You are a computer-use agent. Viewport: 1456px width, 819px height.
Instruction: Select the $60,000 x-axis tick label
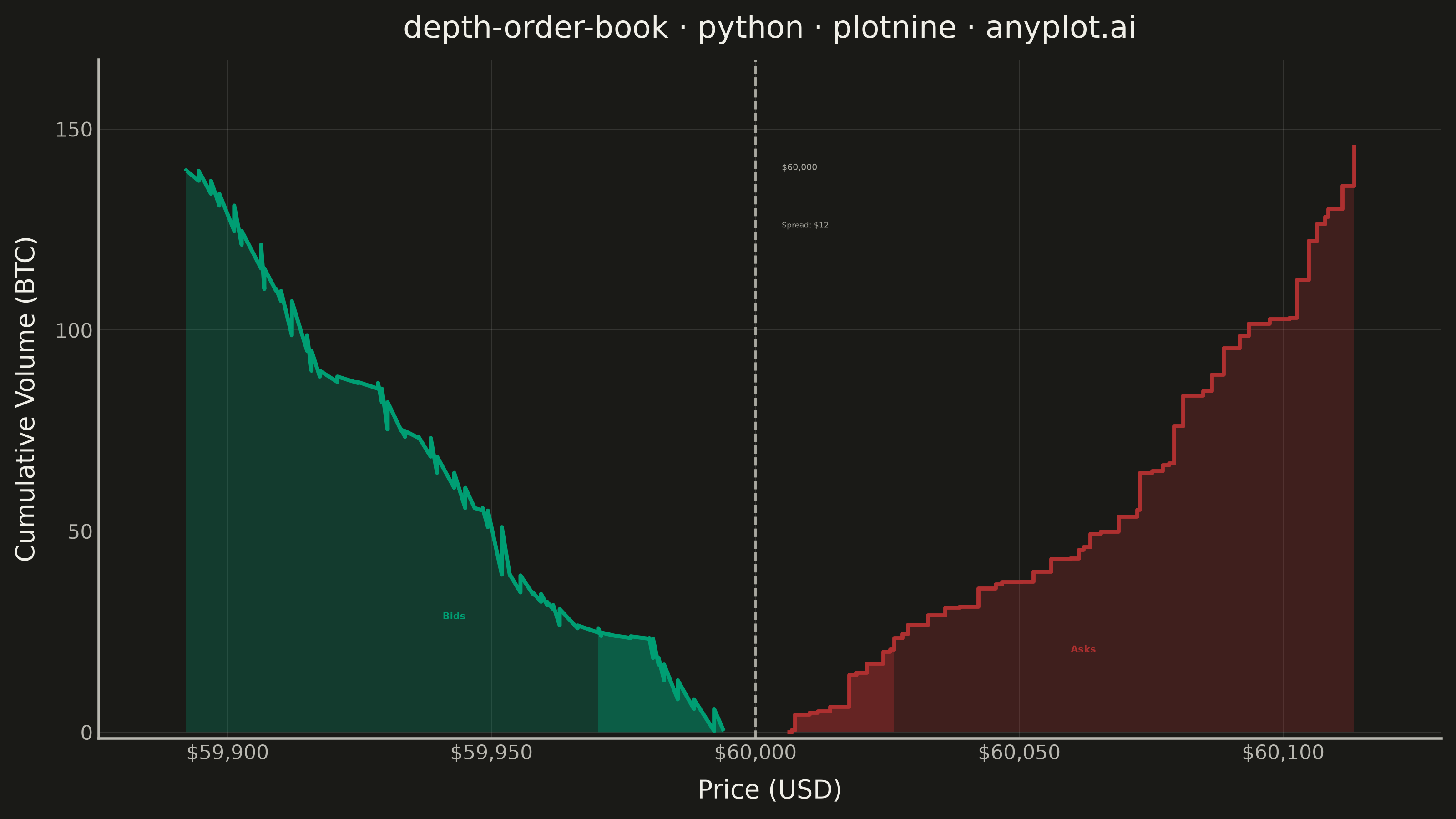point(755,753)
